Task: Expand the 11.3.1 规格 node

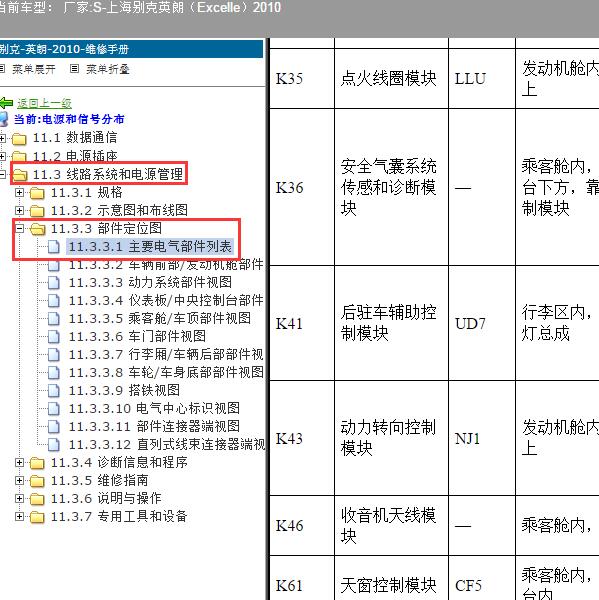Action: (x=19, y=192)
